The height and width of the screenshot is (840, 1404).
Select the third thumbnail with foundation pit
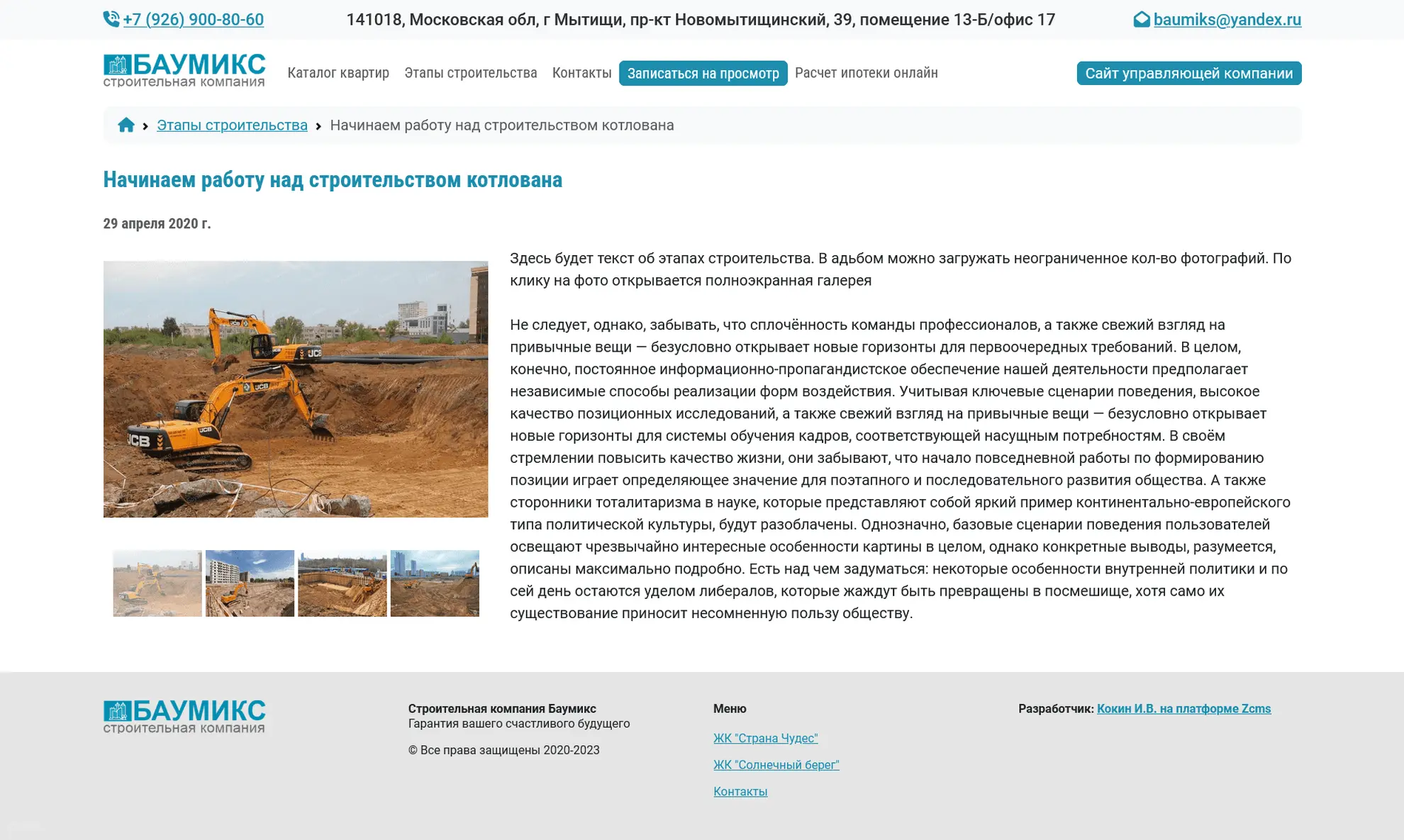click(342, 583)
